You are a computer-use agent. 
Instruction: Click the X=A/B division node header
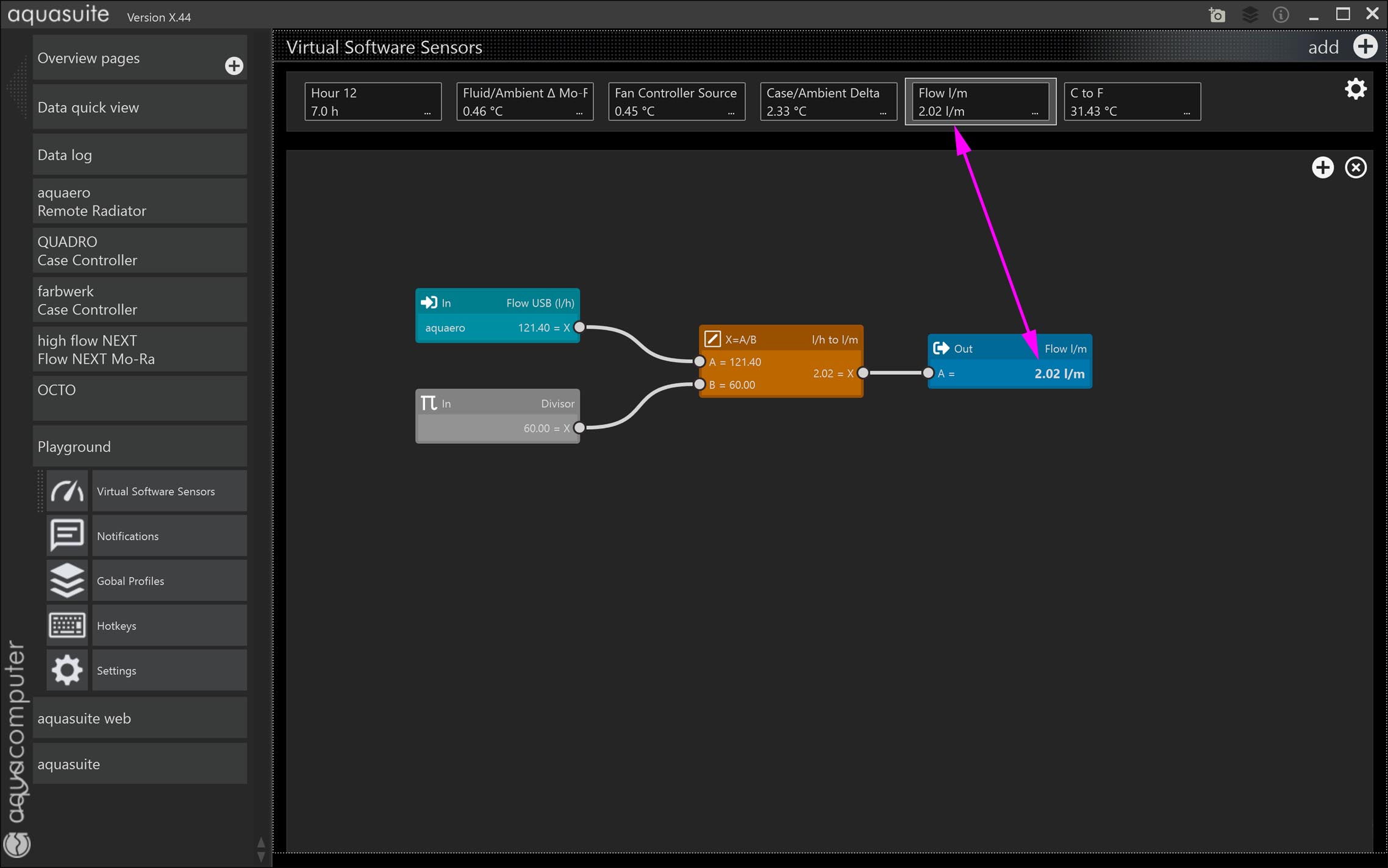click(x=780, y=340)
